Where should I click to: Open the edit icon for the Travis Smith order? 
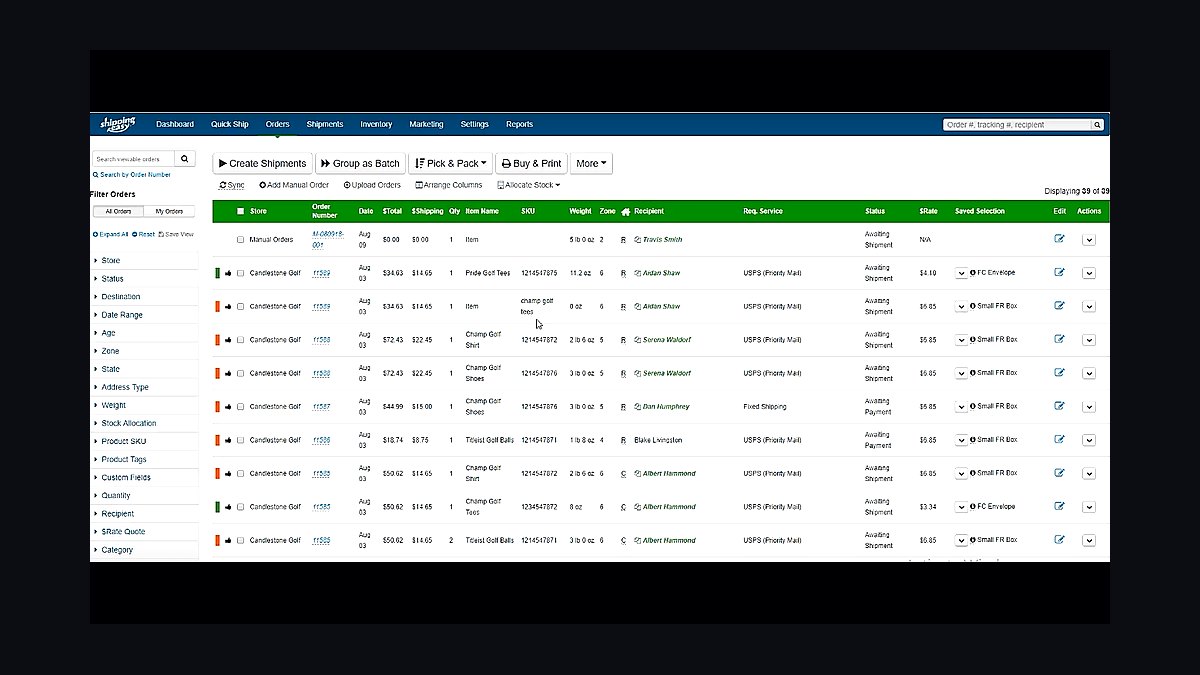(1059, 239)
